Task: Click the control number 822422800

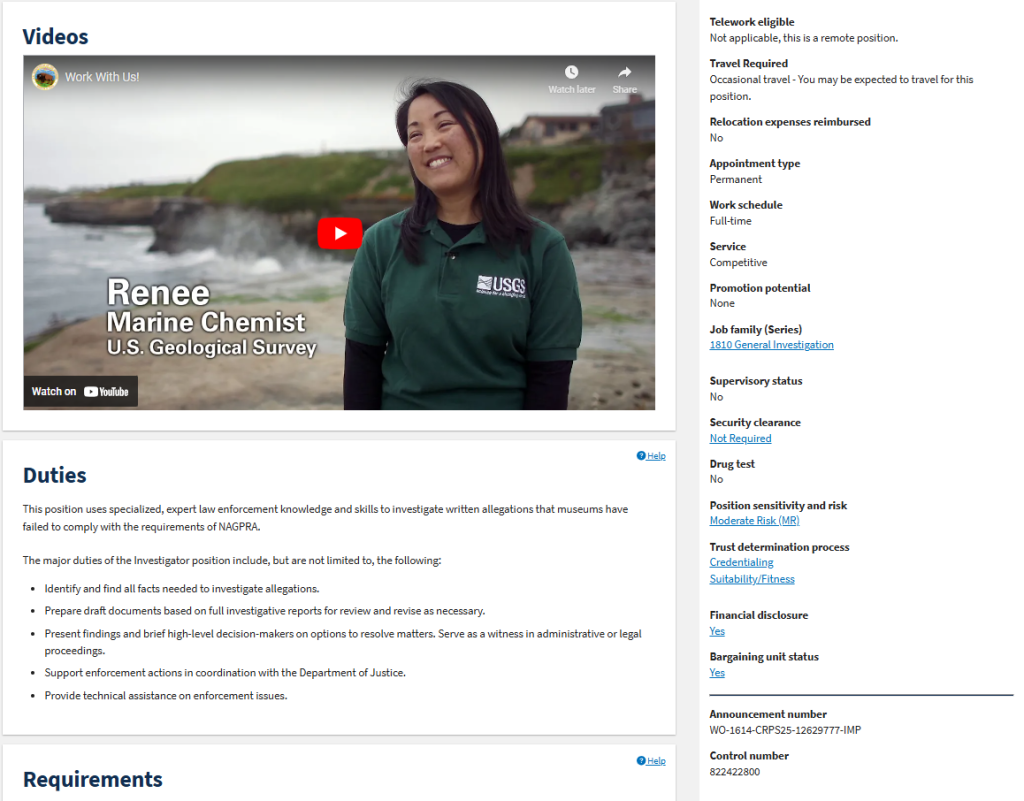Action: pos(735,772)
